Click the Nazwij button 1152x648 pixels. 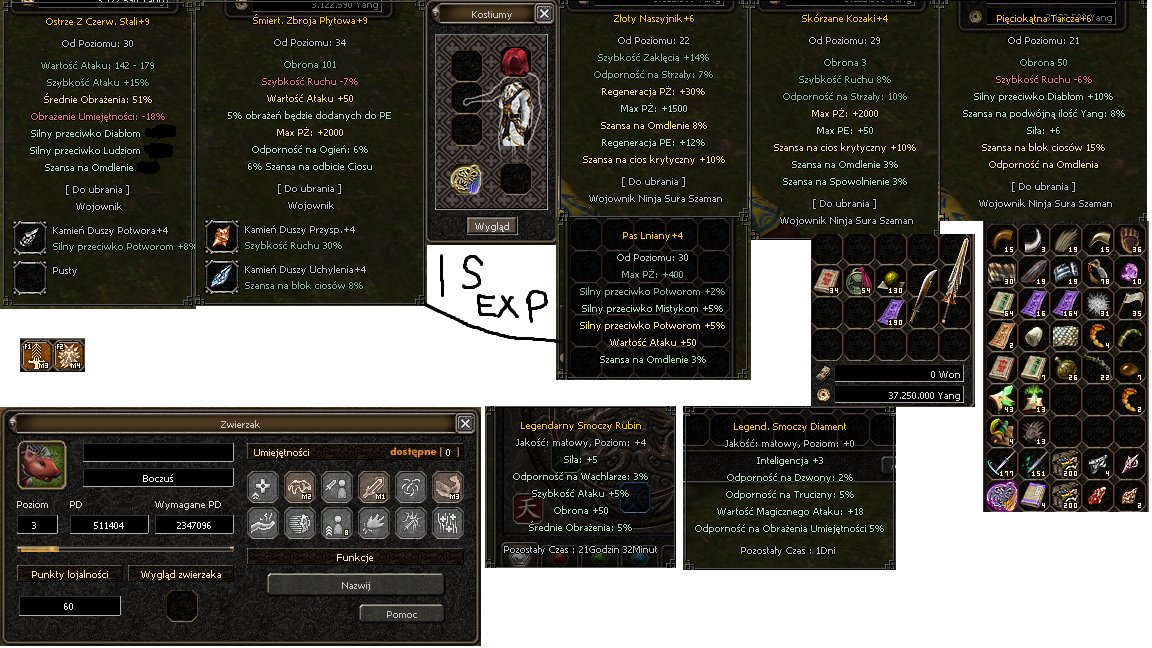(x=356, y=586)
